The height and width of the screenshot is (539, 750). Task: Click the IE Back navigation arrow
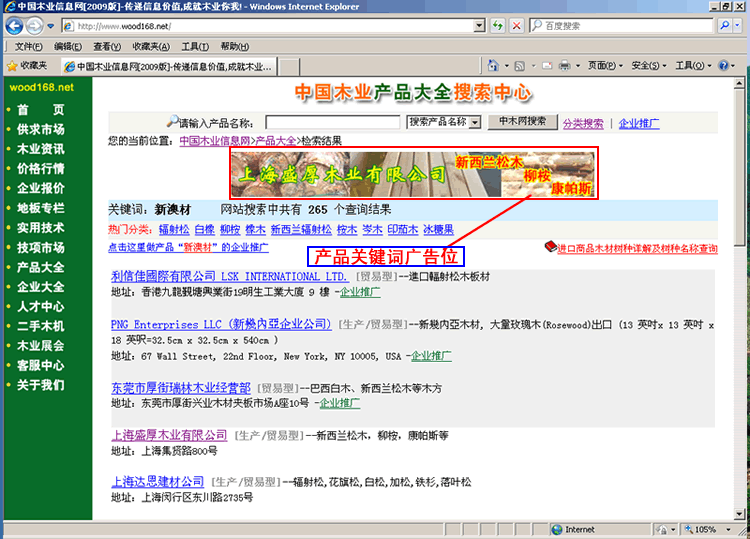(x=14, y=26)
